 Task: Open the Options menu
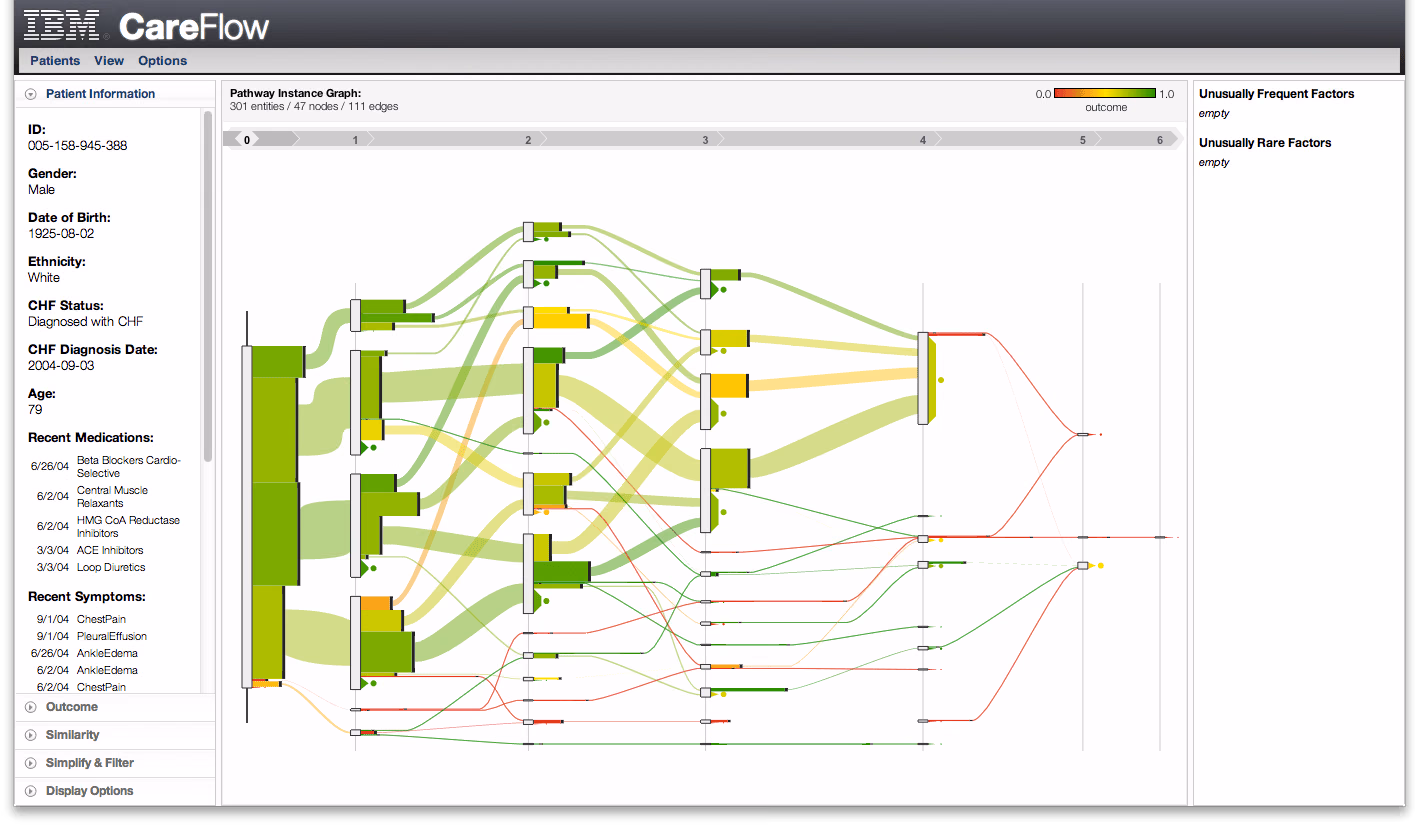tap(163, 61)
